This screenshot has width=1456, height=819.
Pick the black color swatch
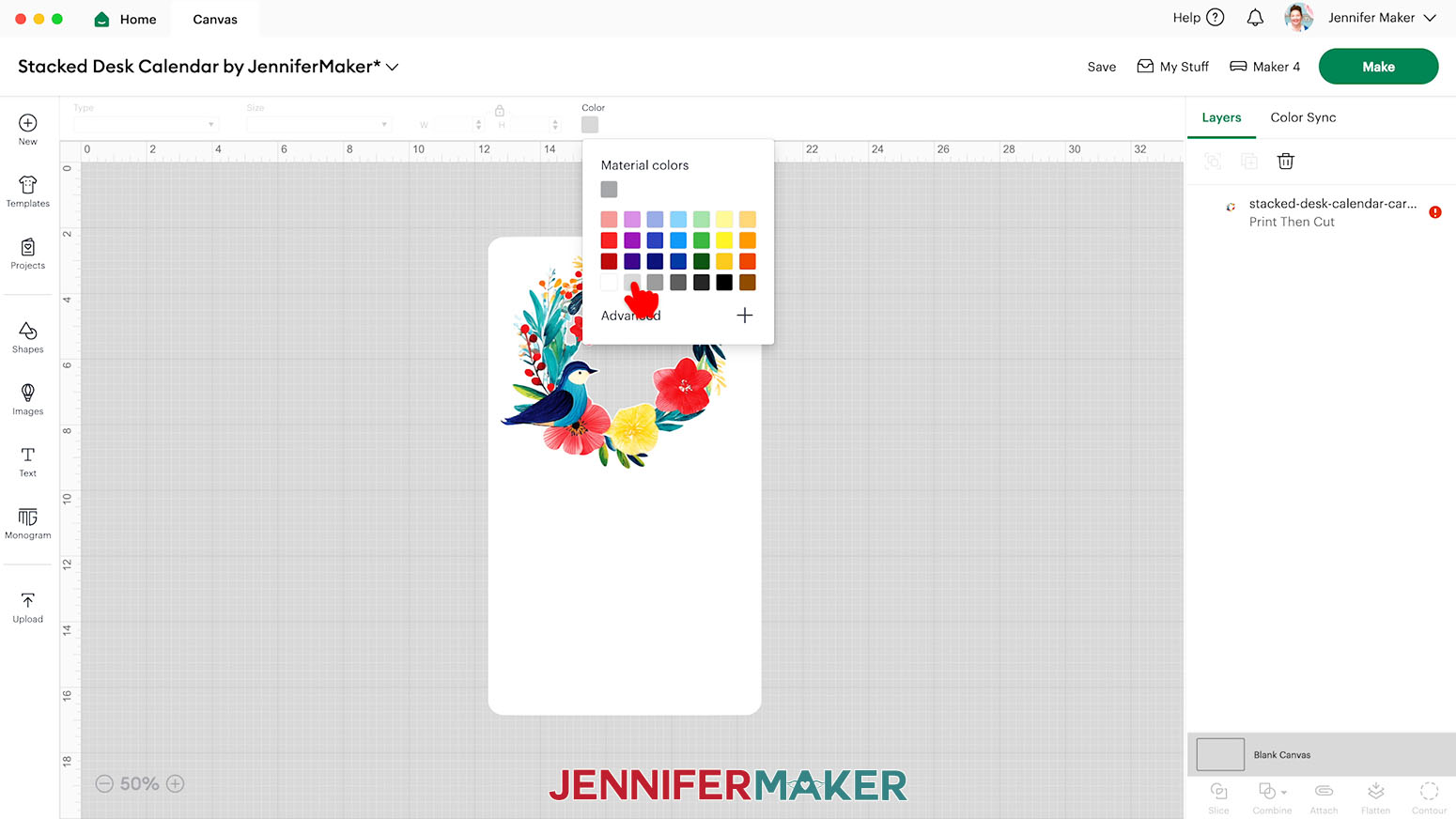click(724, 283)
